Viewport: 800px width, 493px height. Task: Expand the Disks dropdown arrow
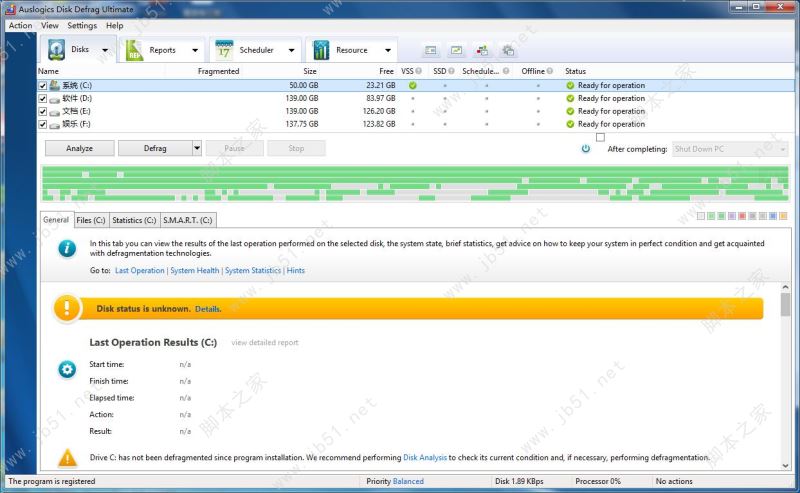pos(105,50)
